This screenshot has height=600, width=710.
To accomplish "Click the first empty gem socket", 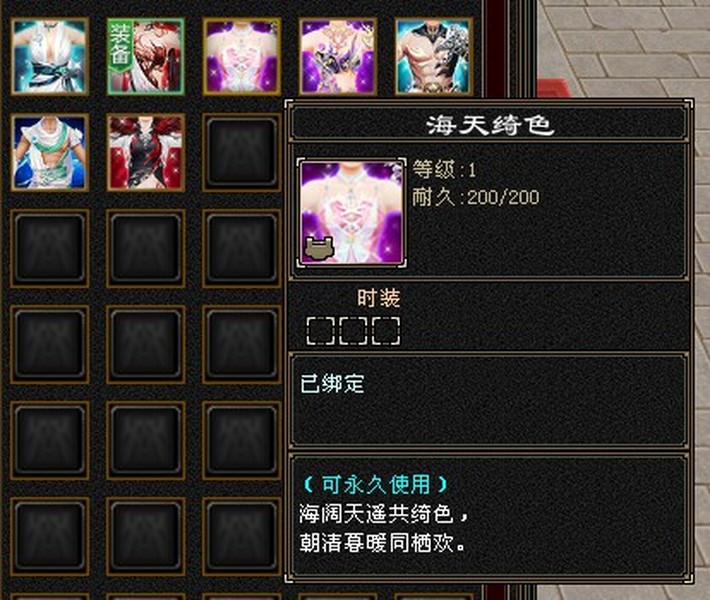I will (x=320, y=331).
